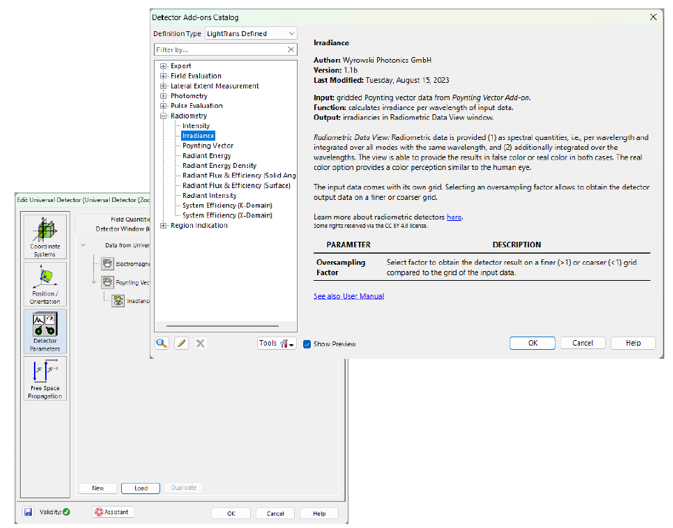Screen dimensions: 673x528
Task: Select Radiant Intensity in the tree
Action: (x=210, y=196)
